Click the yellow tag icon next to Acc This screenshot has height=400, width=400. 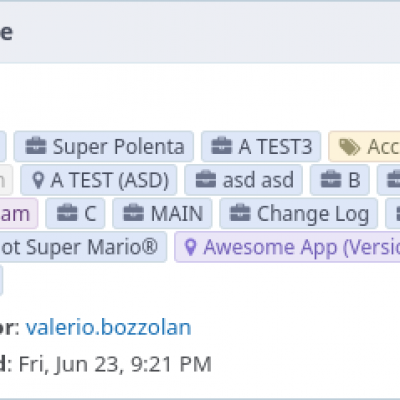pos(349,147)
